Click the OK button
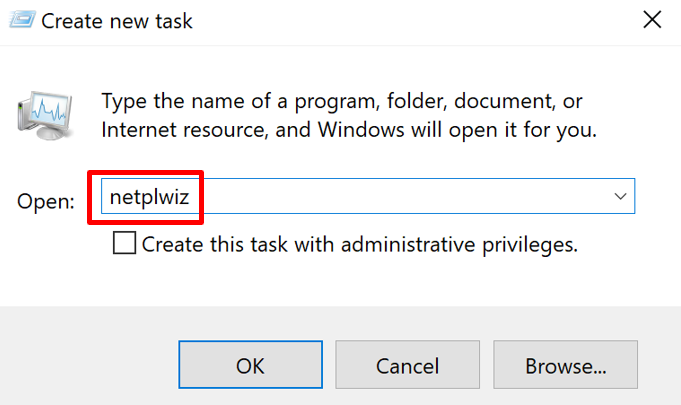 click(x=250, y=366)
